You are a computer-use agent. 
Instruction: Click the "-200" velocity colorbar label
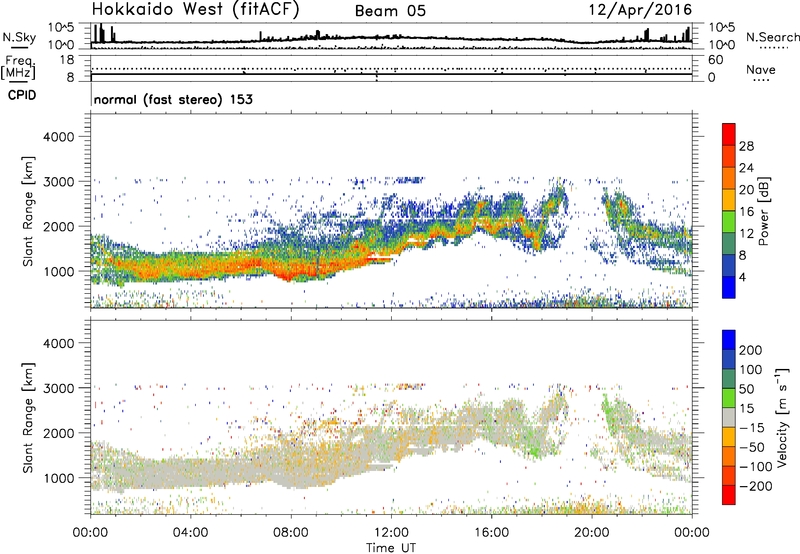[755, 486]
